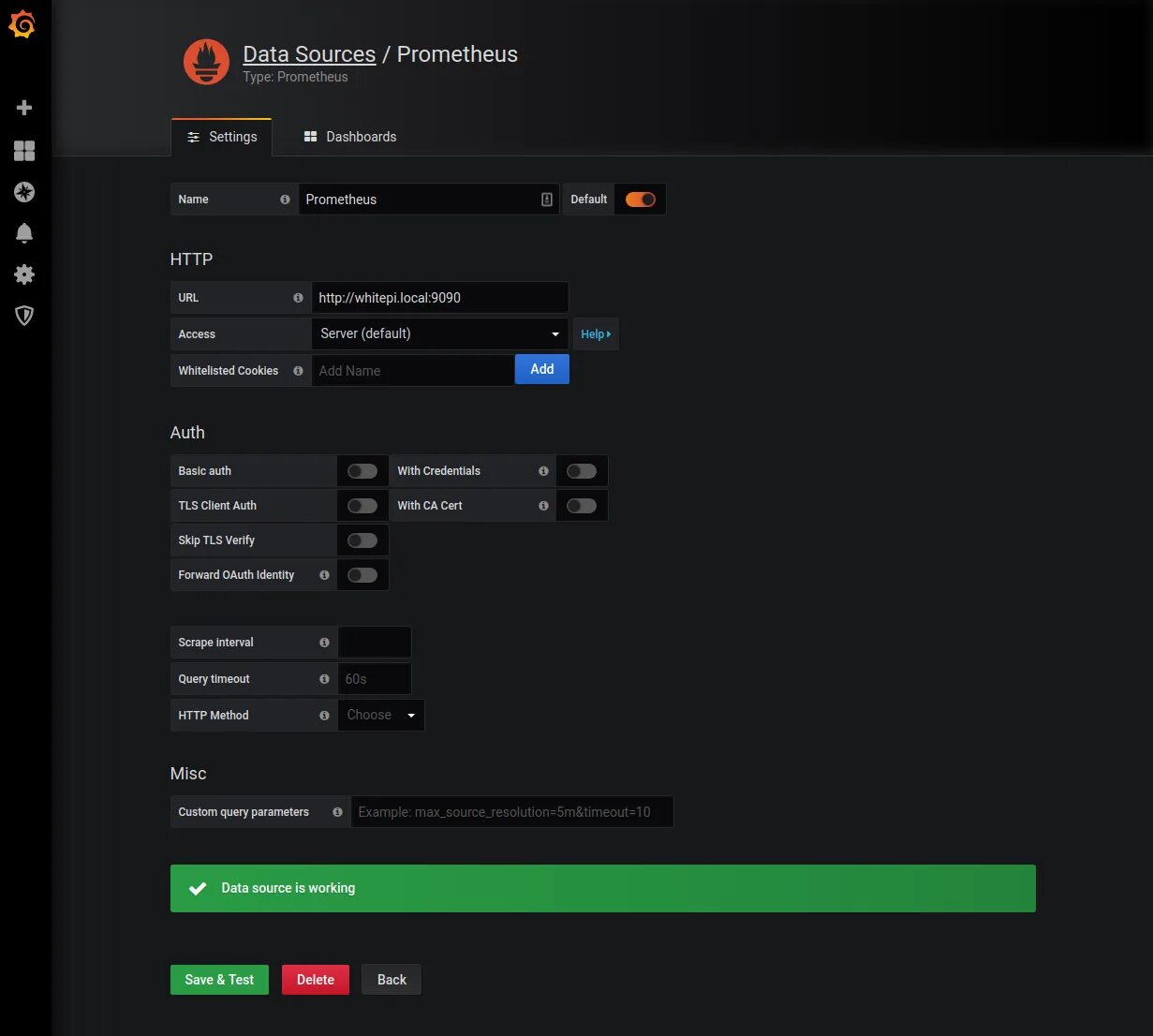Viewport: 1153px width, 1036px height.
Task: Click the Name input field
Action: [x=429, y=200]
